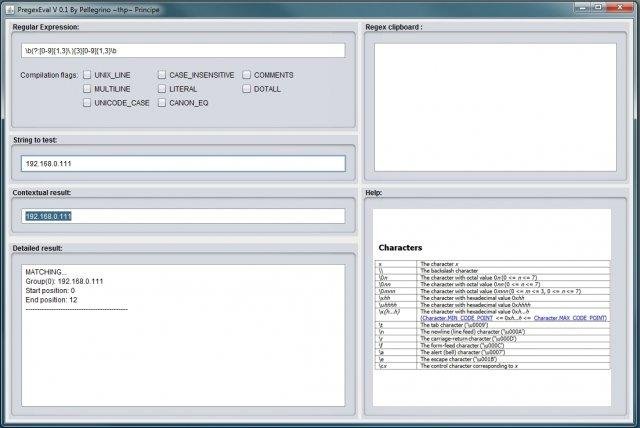
Task: Check the LITERAL compilation flag
Action: coord(162,89)
